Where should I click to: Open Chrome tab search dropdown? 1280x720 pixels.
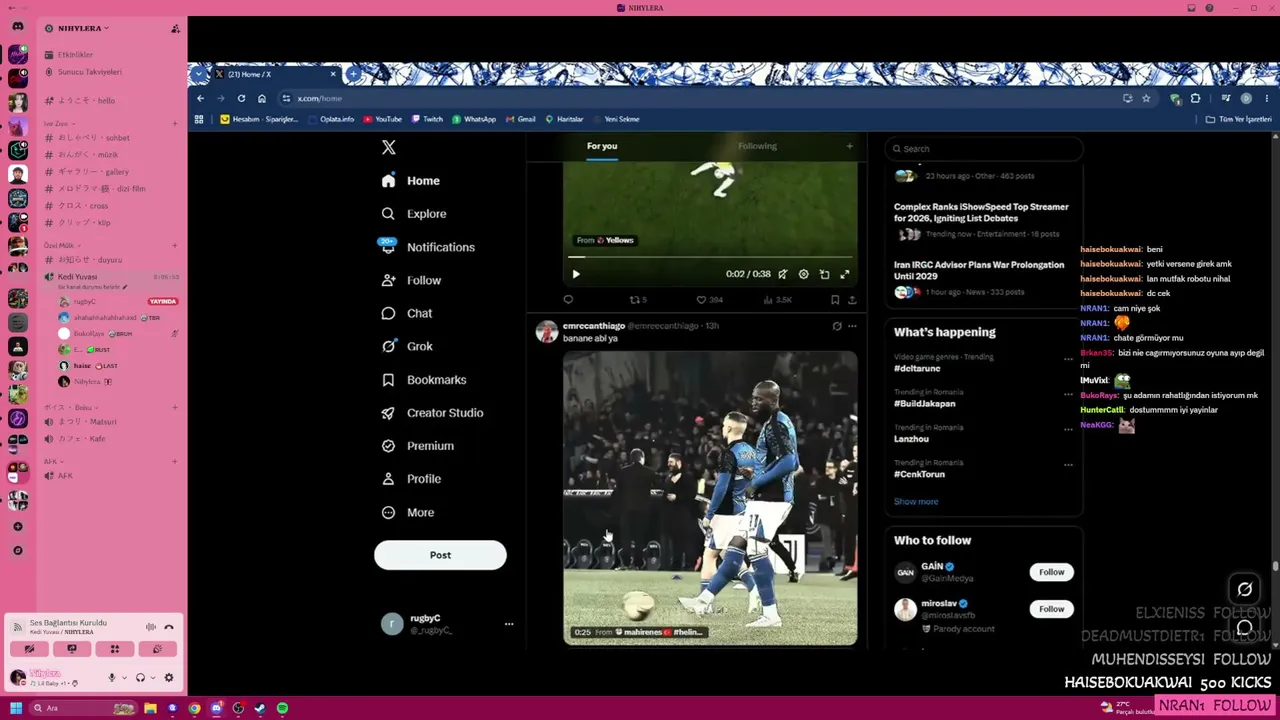pos(199,74)
